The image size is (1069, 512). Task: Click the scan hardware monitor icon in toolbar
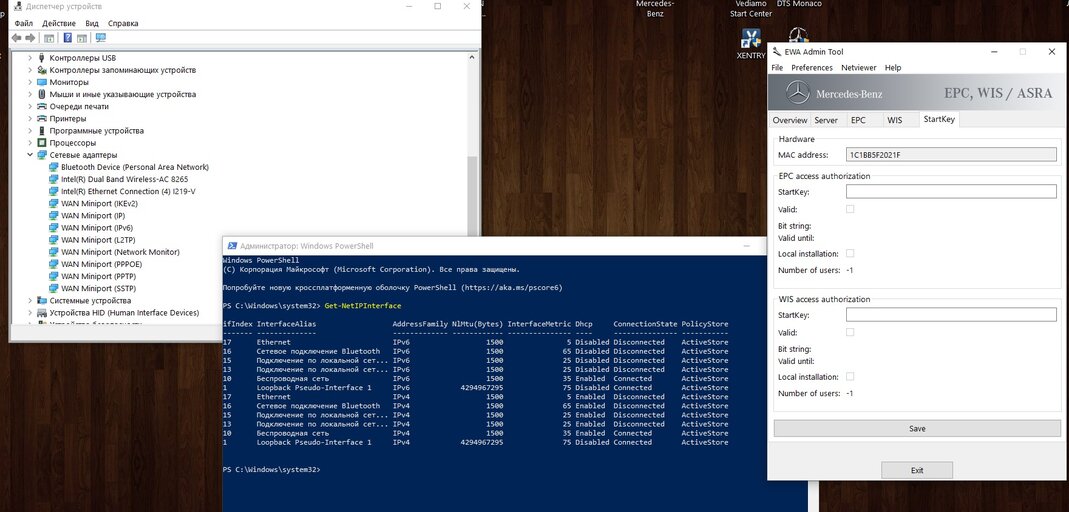(101, 38)
